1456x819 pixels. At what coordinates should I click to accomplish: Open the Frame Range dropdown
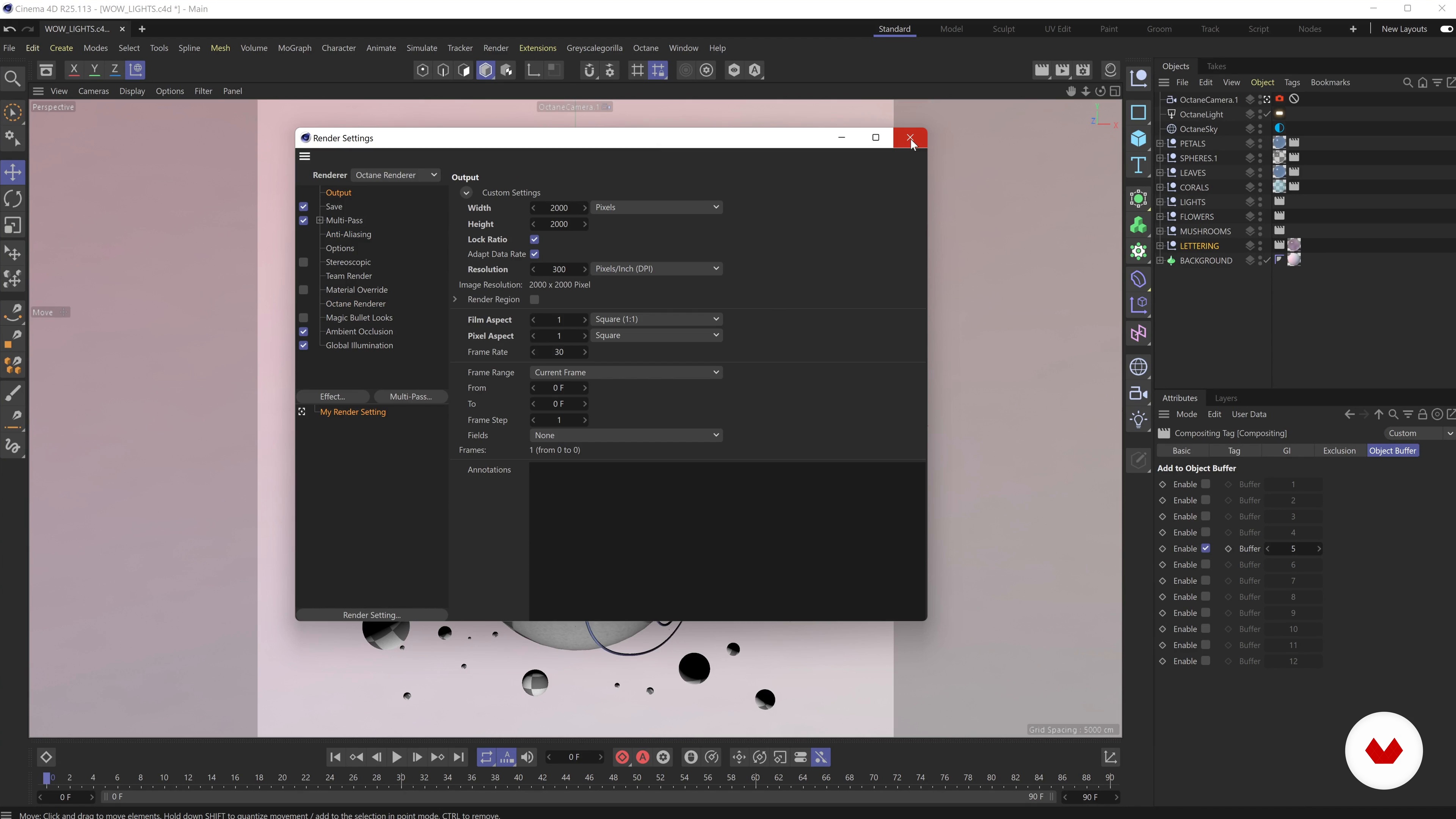point(626,372)
